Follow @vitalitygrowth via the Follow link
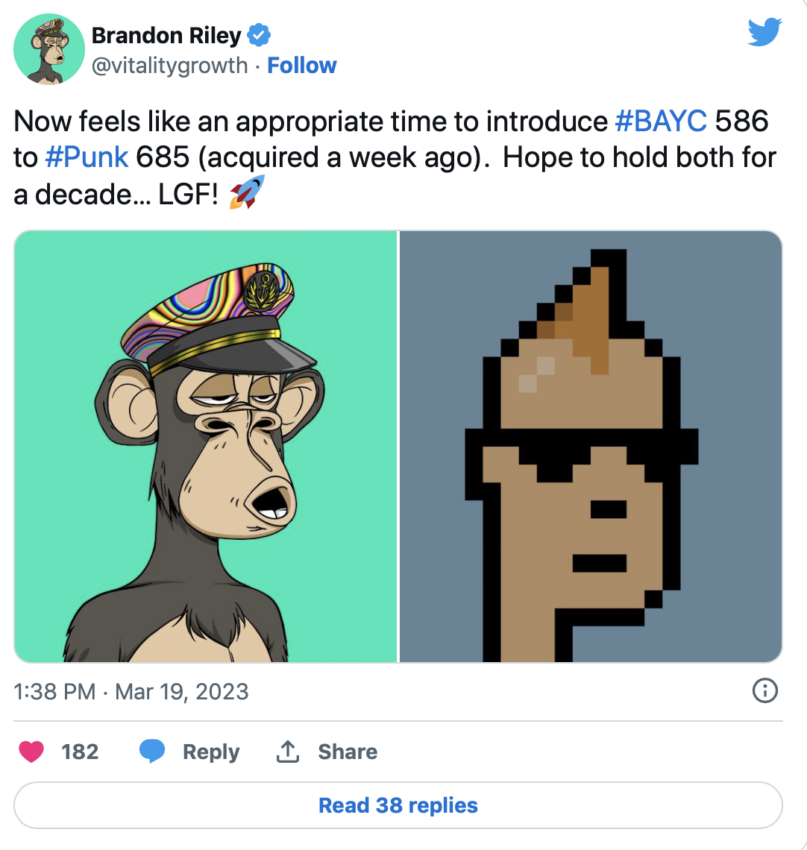The height and width of the screenshot is (850, 807). [x=302, y=66]
